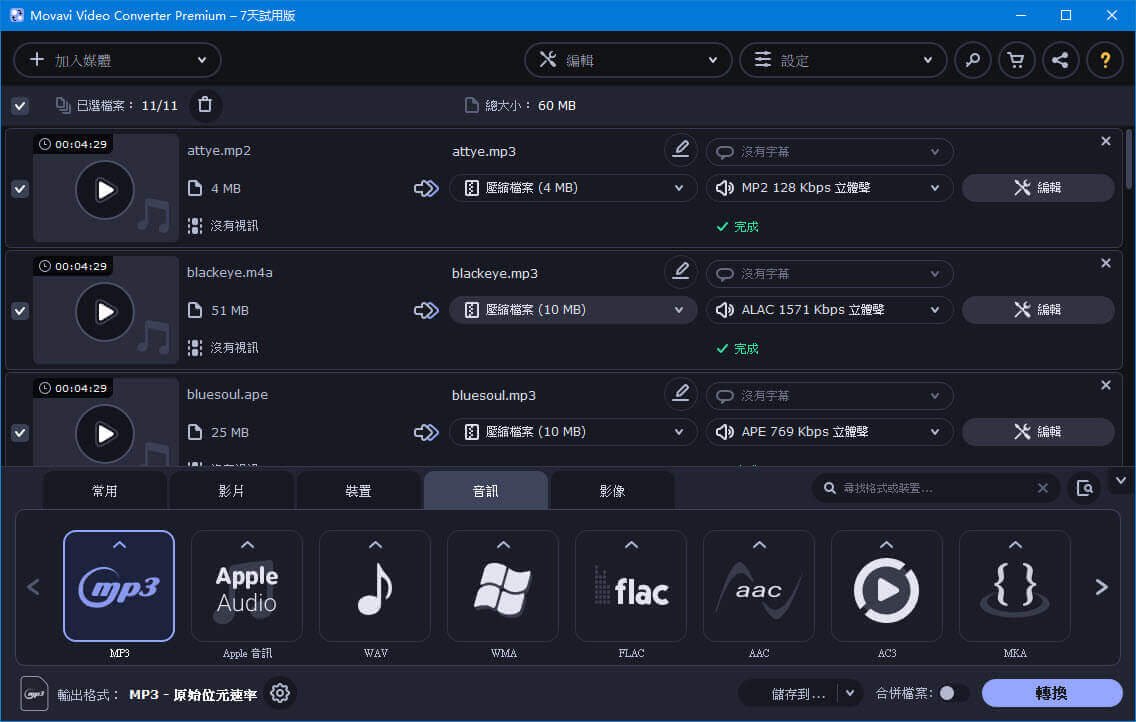1136x722 pixels.
Task: Clear the format search box with X
Action: 1043,488
